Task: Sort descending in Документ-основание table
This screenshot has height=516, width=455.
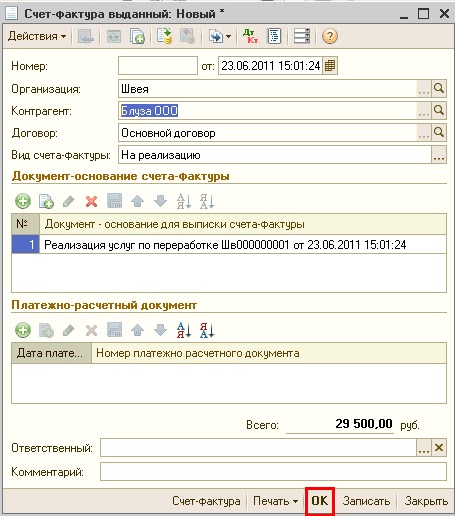Action: [207, 201]
